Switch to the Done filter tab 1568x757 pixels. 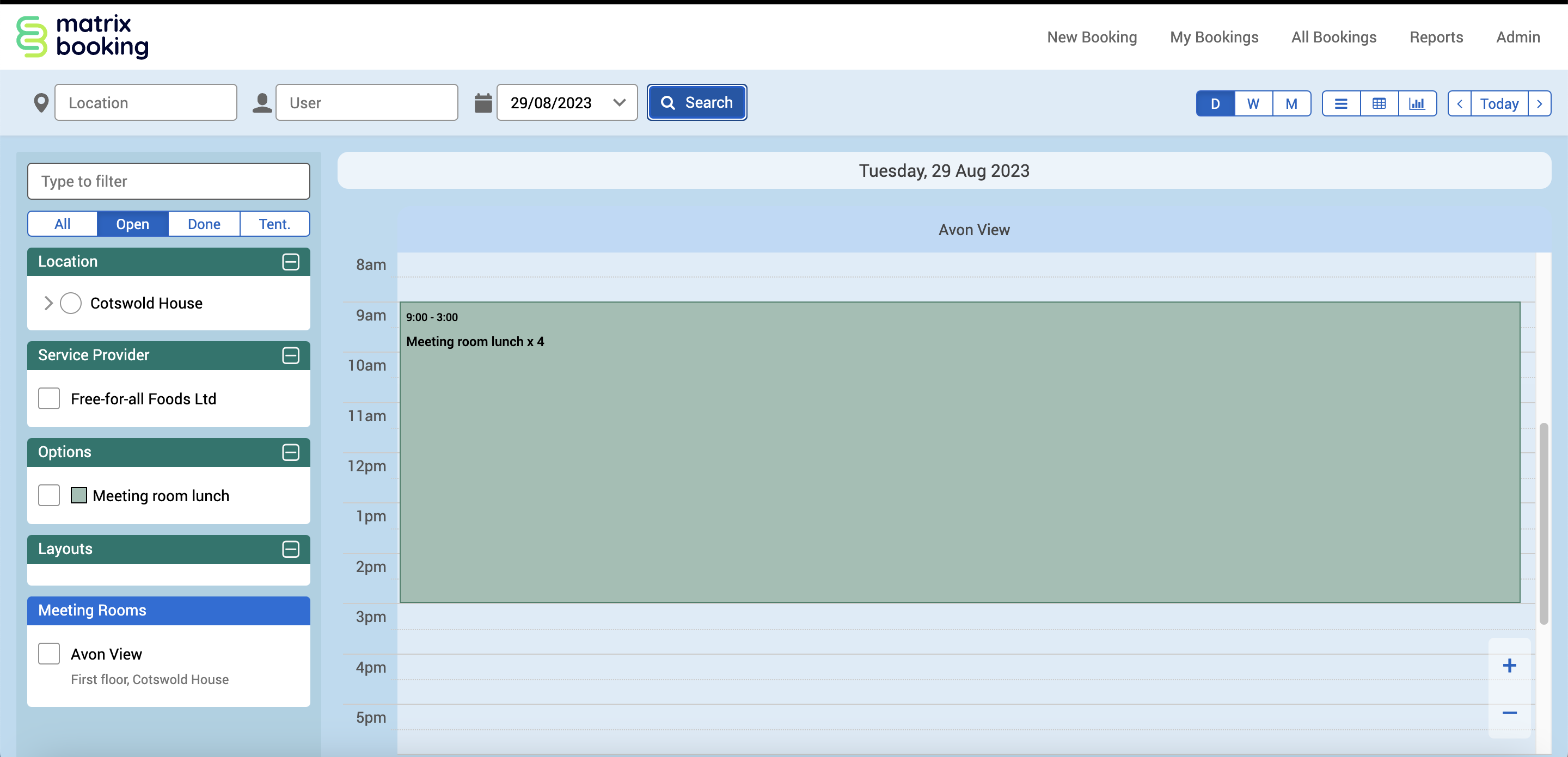point(204,224)
